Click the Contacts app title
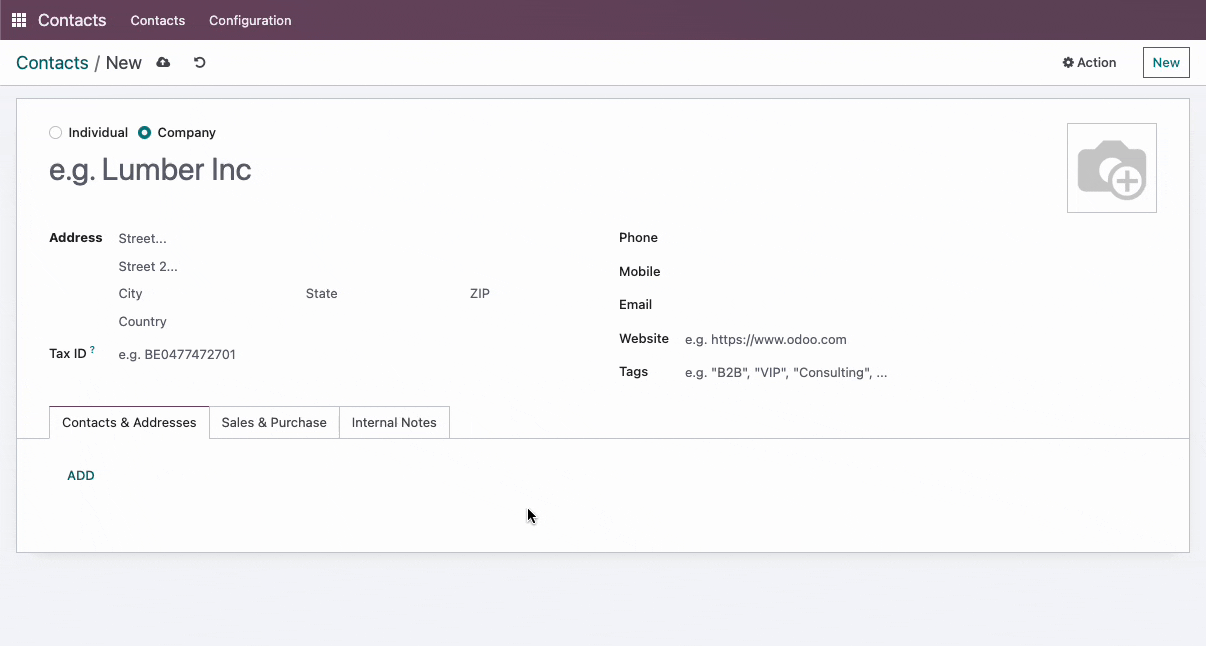 [x=72, y=20]
